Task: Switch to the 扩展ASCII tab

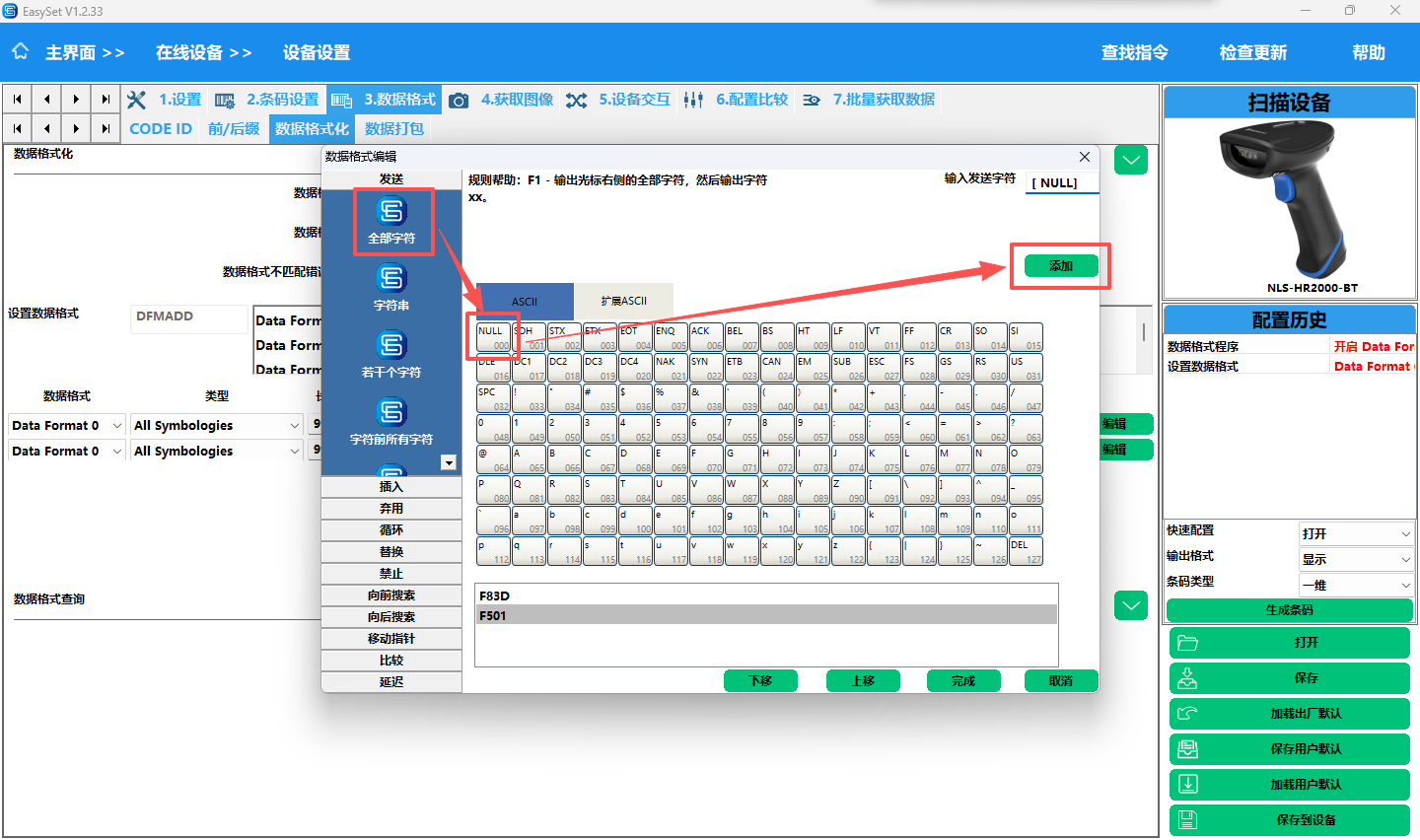Action: pos(623,302)
